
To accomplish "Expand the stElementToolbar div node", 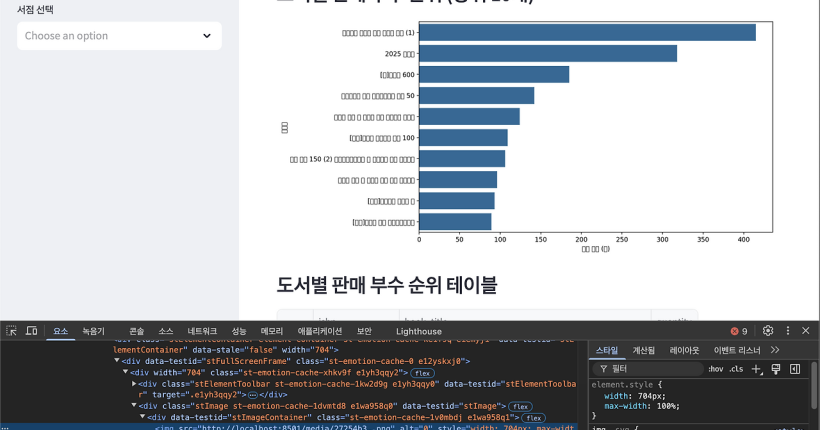I will coord(135,383).
